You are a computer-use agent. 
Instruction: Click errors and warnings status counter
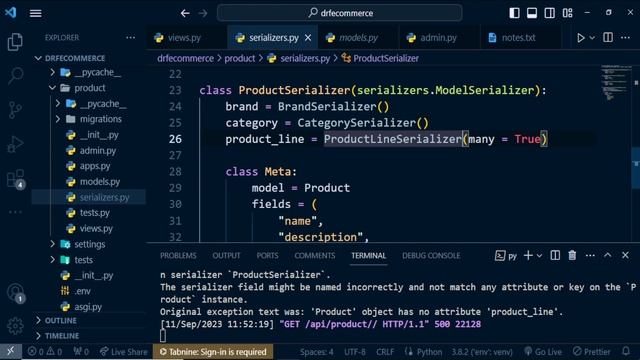[45, 351]
